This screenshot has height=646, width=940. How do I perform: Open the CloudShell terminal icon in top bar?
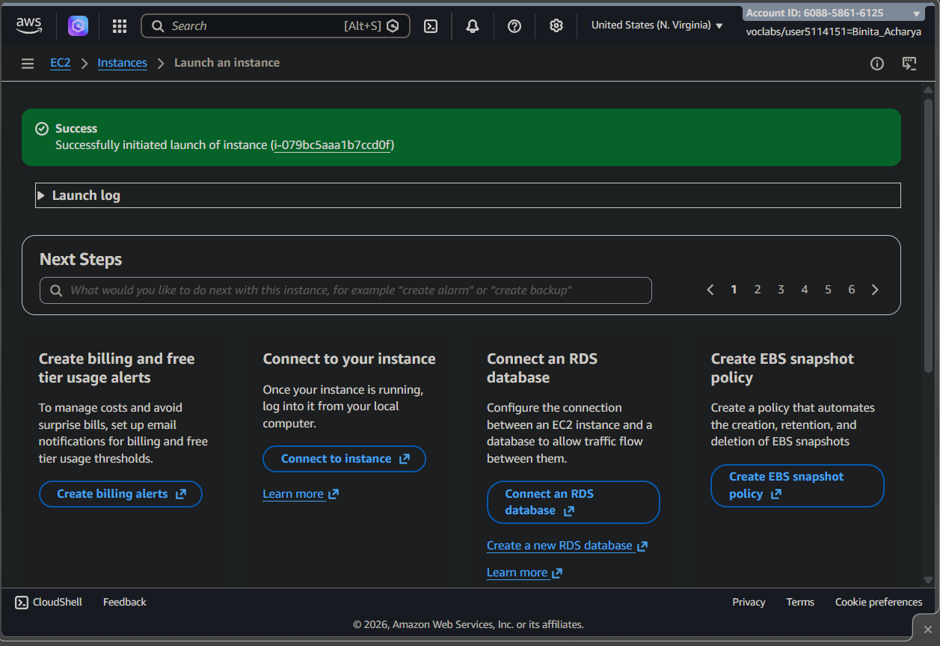coord(430,26)
